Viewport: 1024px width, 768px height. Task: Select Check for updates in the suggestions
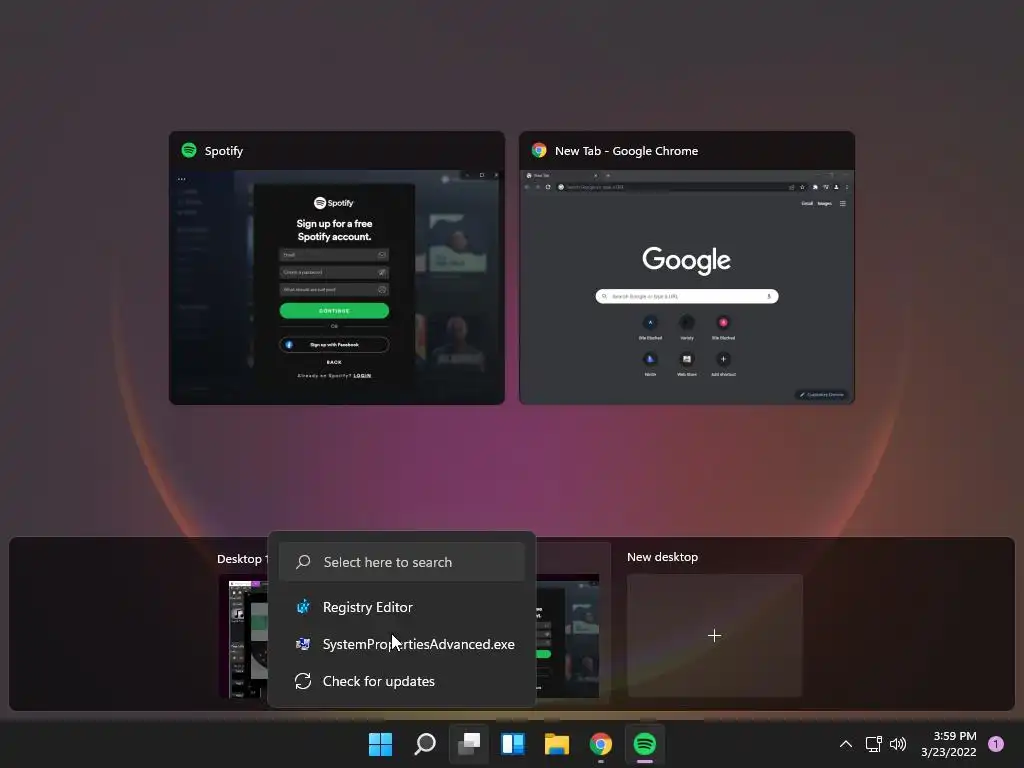click(402, 681)
